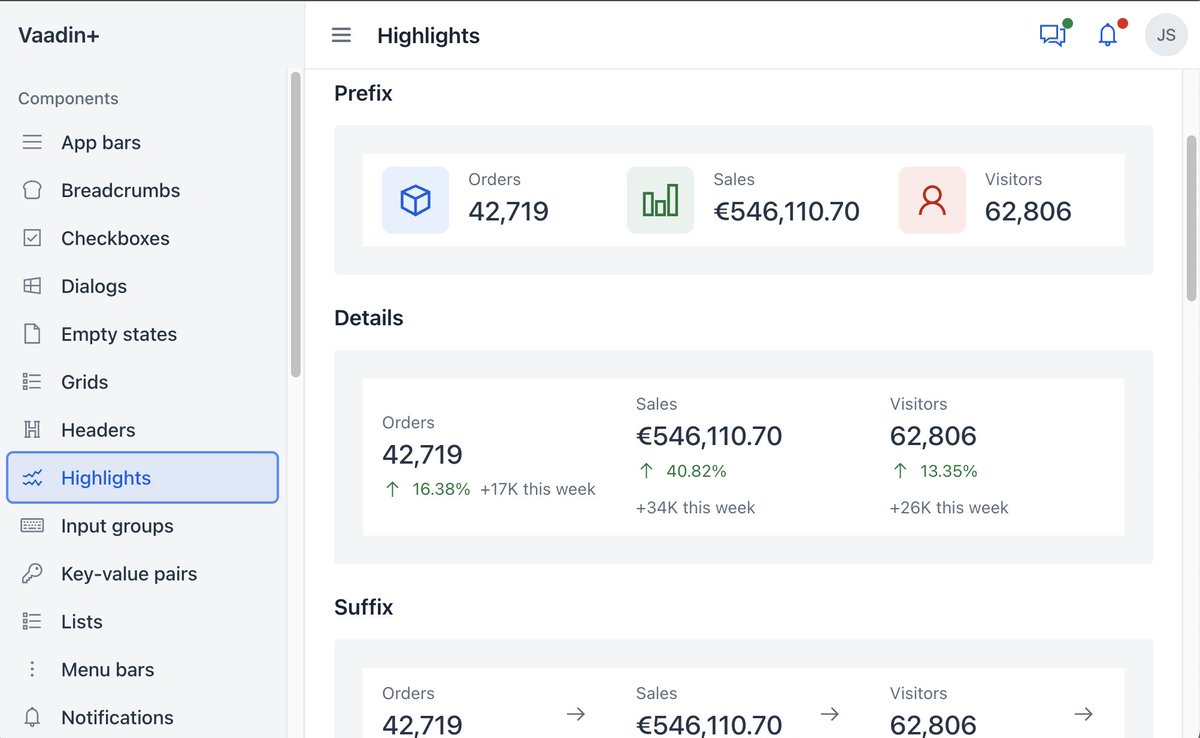Click €546,110.70 in the Prefix section
This screenshot has width=1200, height=738.
click(787, 211)
